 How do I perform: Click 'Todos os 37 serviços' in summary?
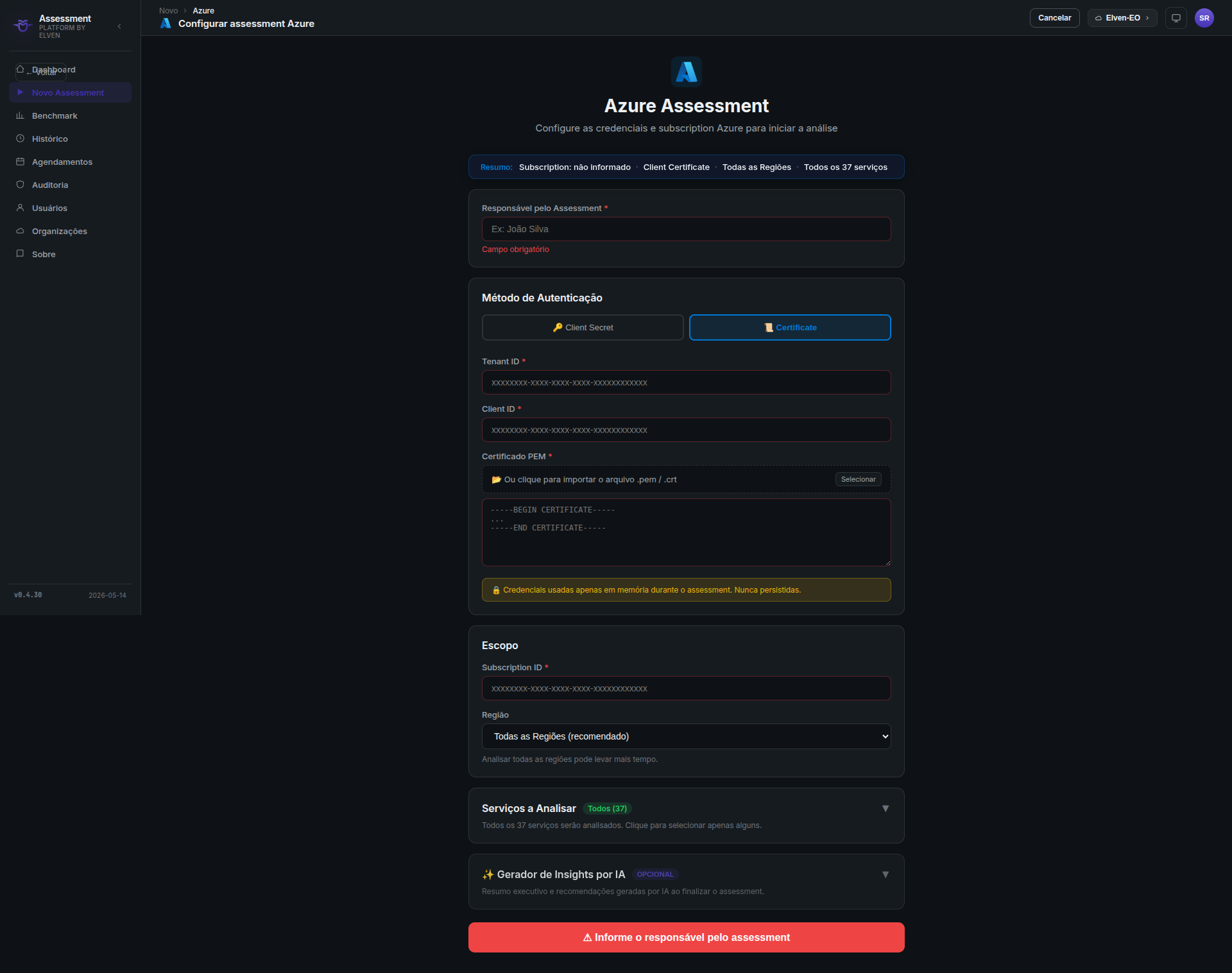click(845, 167)
